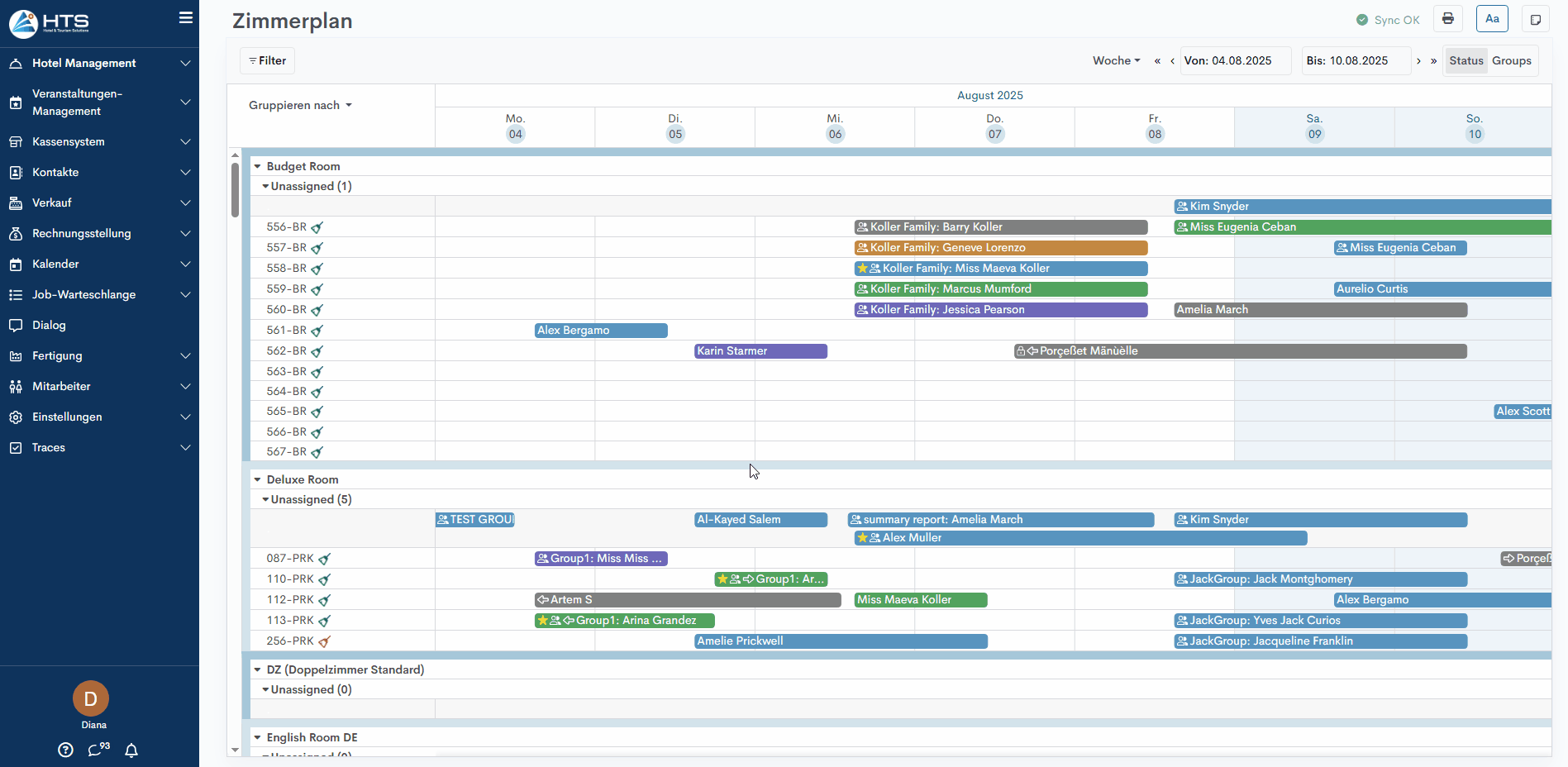This screenshot has height=767, width=1568.
Task: Click cleaning status icon for room 556-BR
Action: click(317, 227)
